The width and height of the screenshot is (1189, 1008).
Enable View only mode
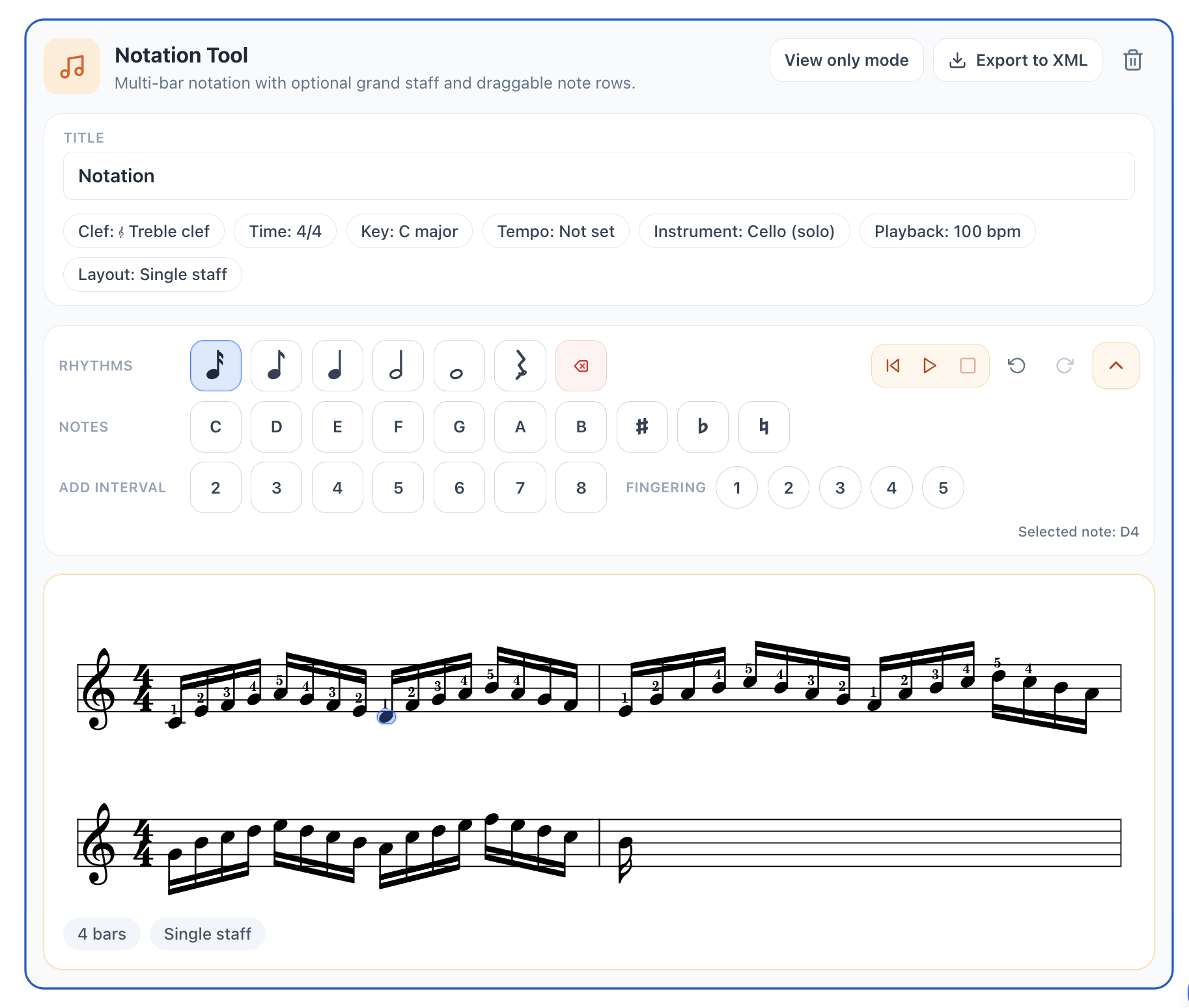pos(846,60)
